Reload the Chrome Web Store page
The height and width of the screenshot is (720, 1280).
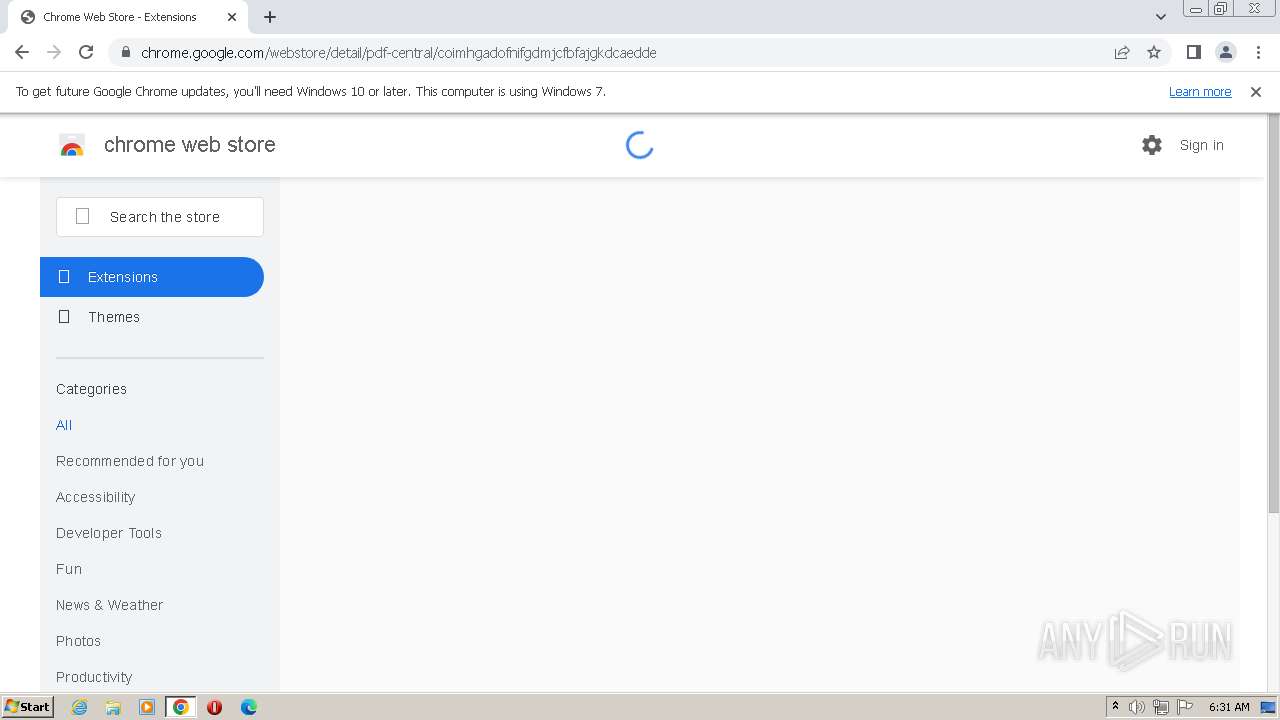[x=86, y=52]
